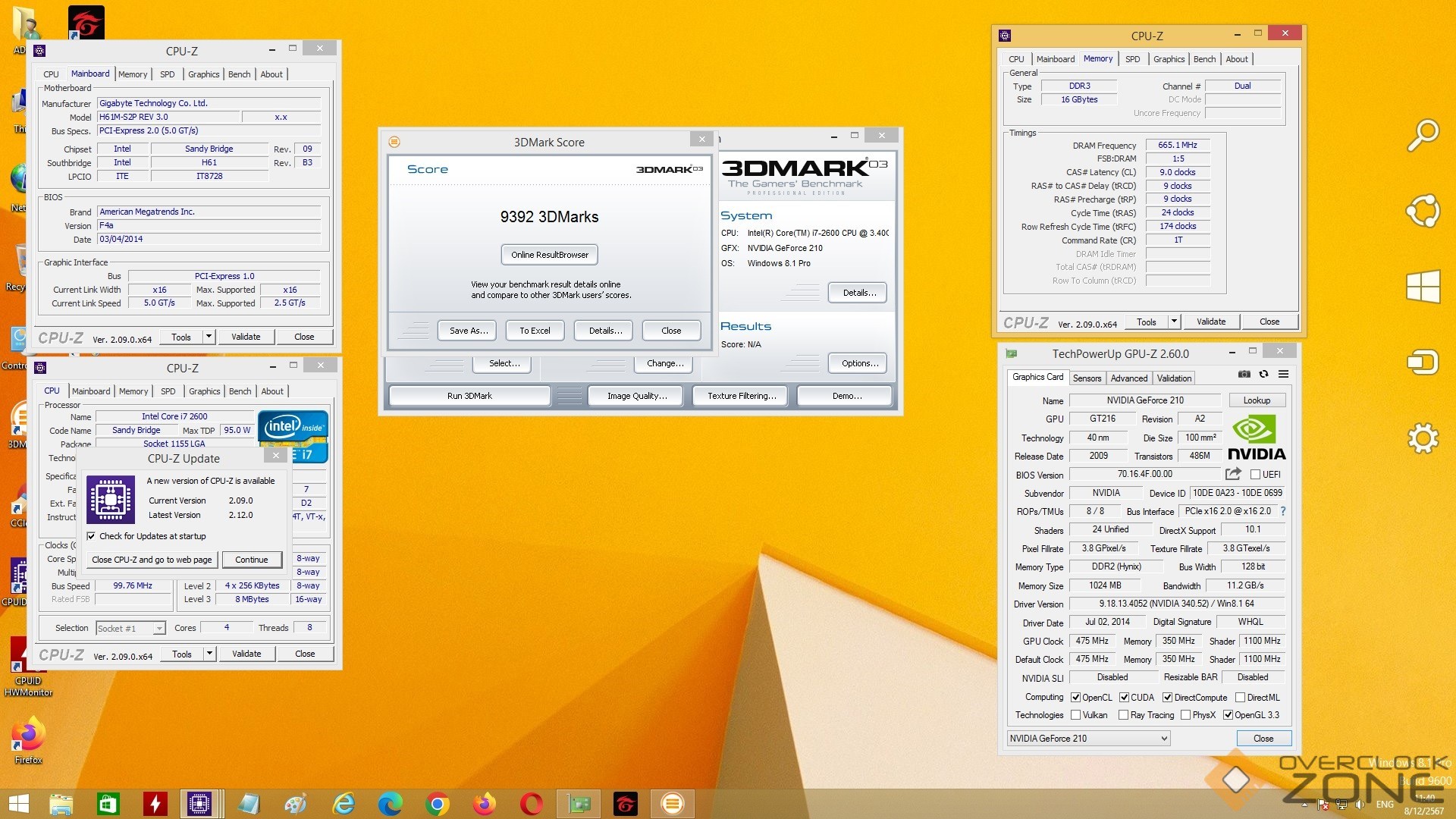1456x819 pixels.
Task: Open Google Chrome from the taskbar
Action: pos(438,803)
